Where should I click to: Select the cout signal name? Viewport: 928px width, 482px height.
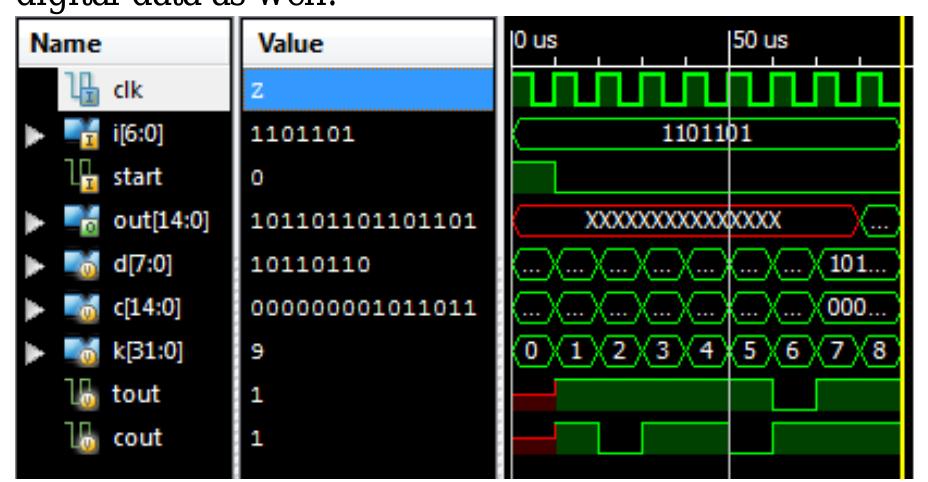[137, 438]
